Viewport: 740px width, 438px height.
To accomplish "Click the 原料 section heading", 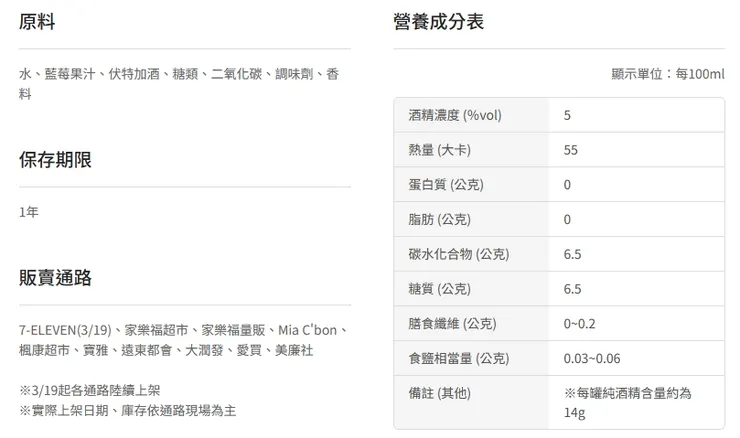I will tap(36, 22).
